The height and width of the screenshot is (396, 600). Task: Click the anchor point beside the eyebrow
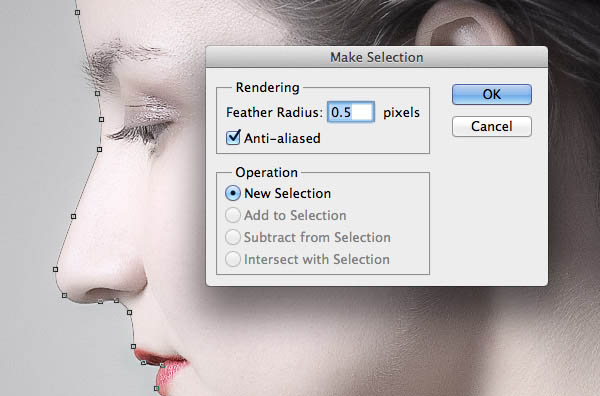[x=98, y=93]
